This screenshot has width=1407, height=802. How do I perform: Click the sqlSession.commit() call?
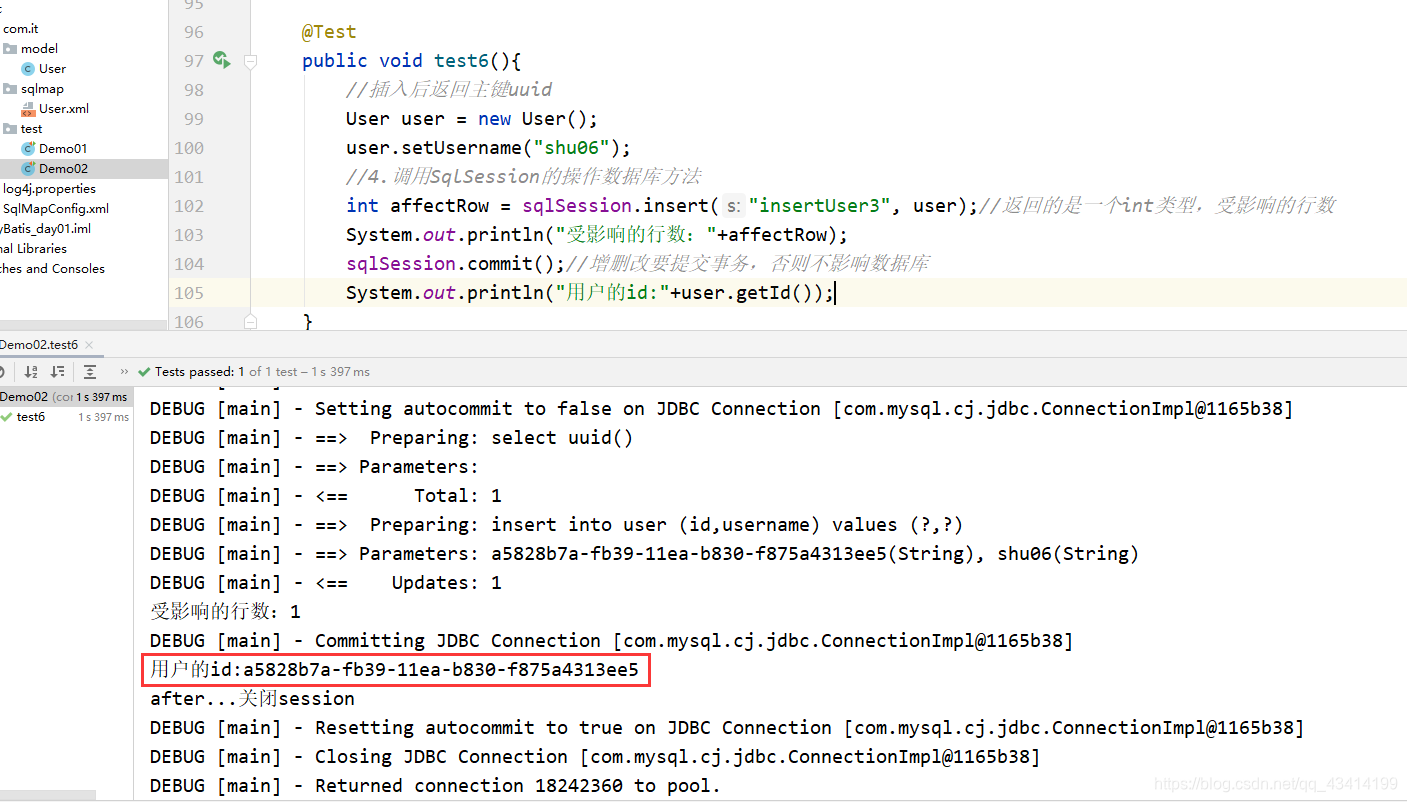[455, 264]
